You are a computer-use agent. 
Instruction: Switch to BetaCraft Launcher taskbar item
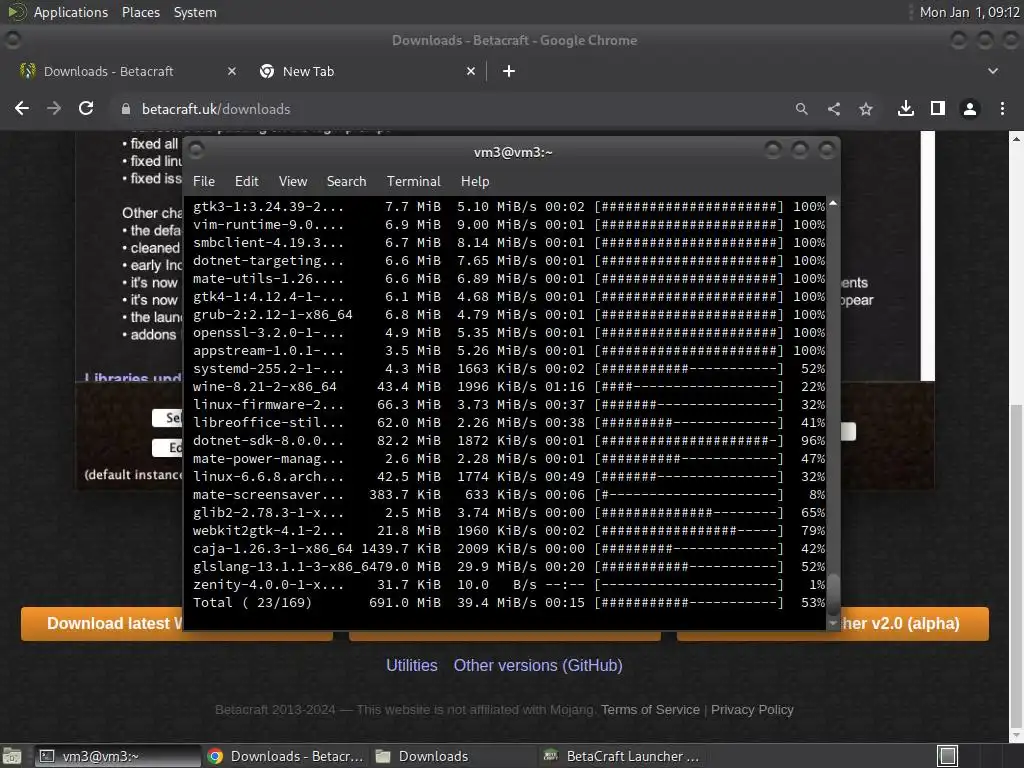tap(622, 756)
